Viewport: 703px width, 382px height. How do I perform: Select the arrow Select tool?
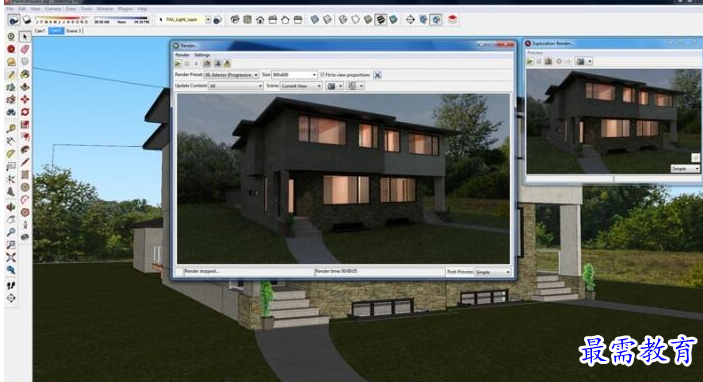25,37
